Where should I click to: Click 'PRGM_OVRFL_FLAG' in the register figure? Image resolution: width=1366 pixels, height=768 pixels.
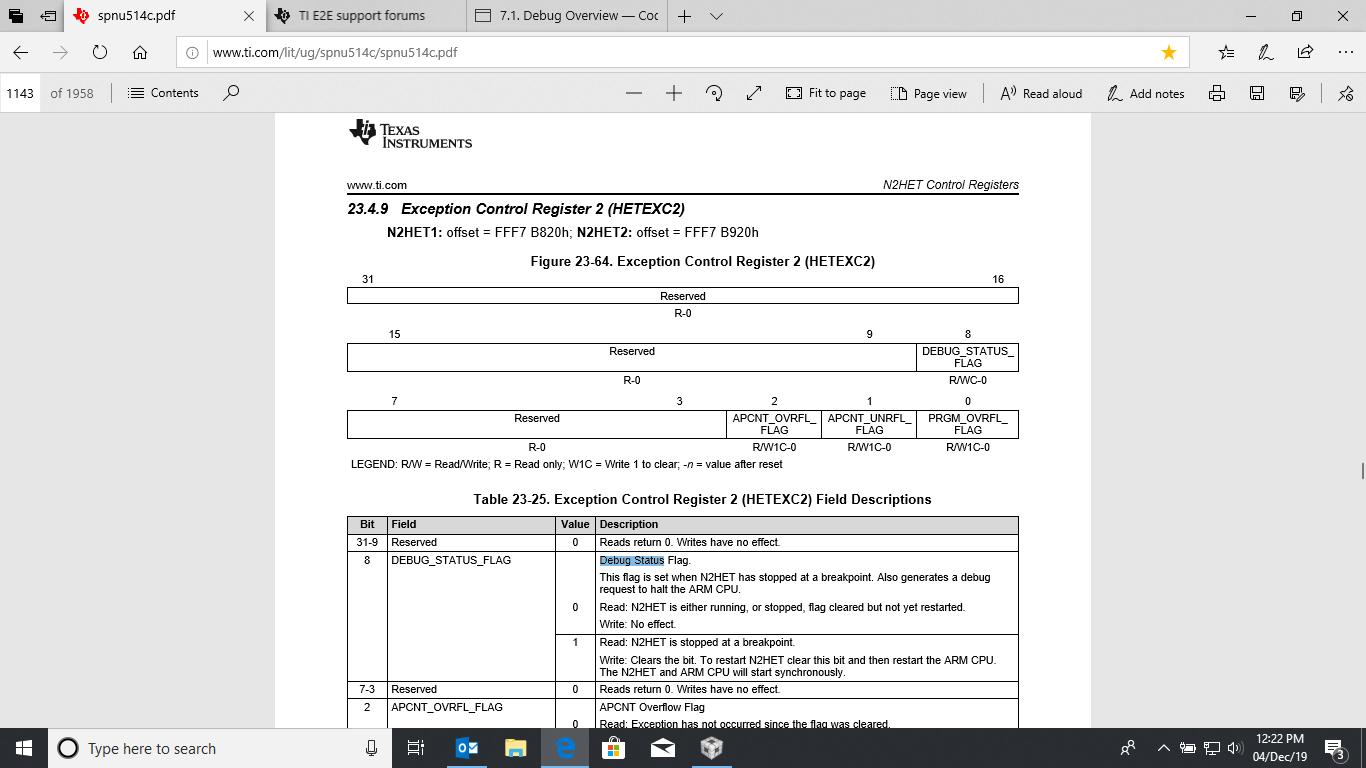967,424
